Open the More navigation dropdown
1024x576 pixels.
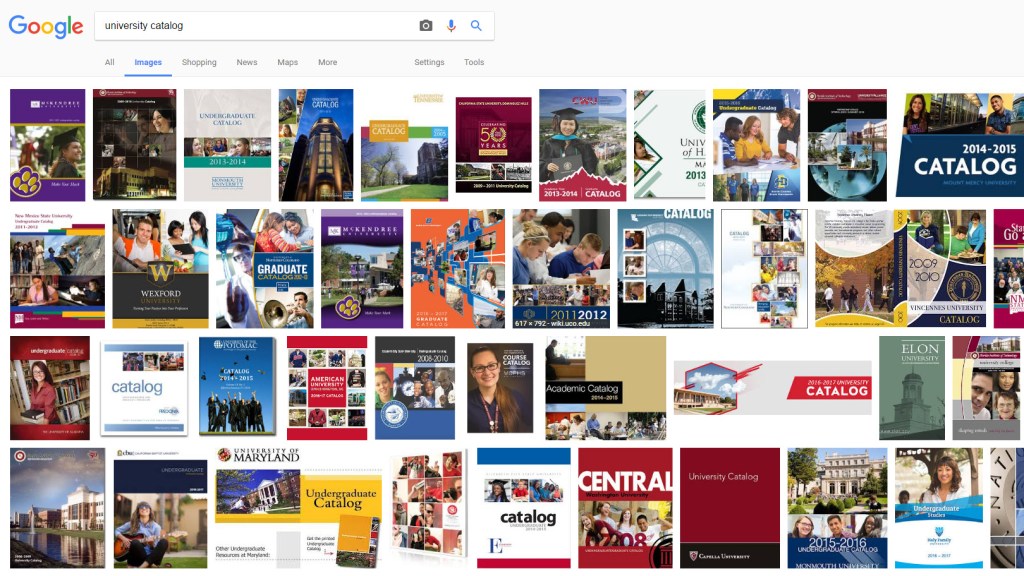coord(327,62)
